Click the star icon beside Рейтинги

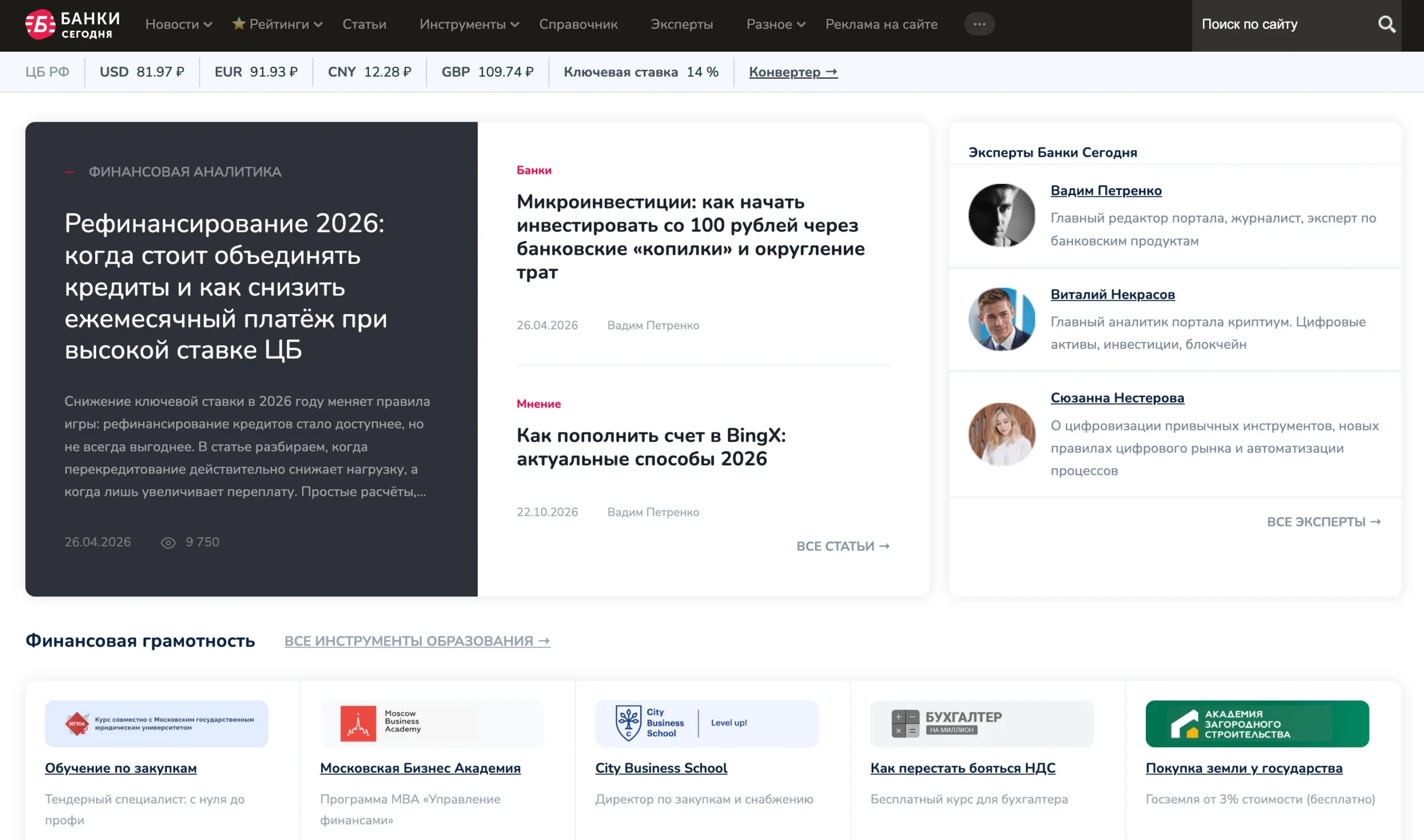tap(239, 24)
